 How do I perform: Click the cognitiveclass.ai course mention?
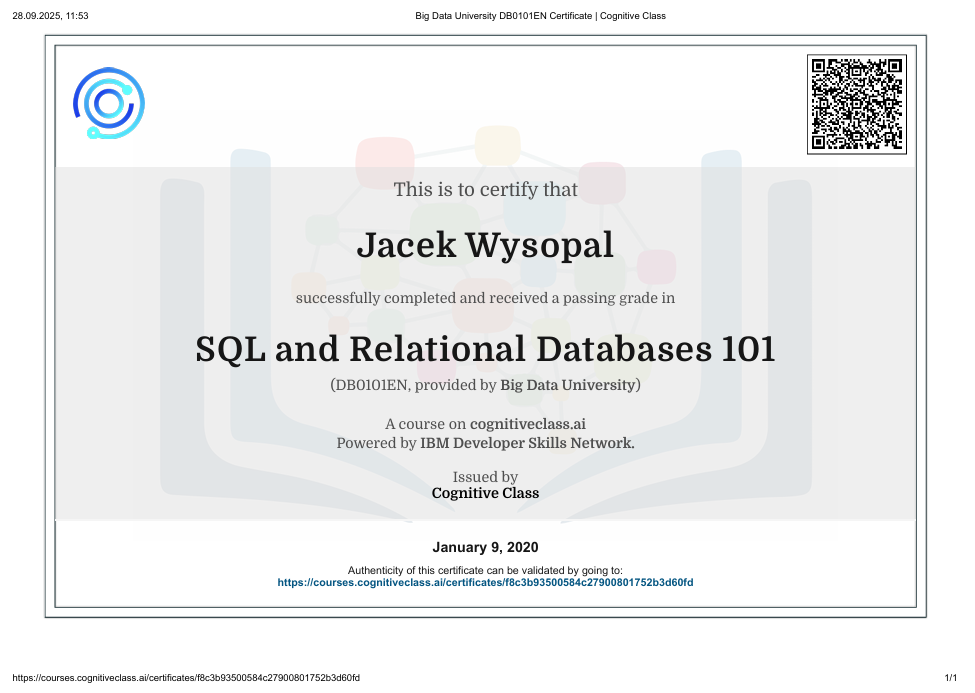[527, 424]
